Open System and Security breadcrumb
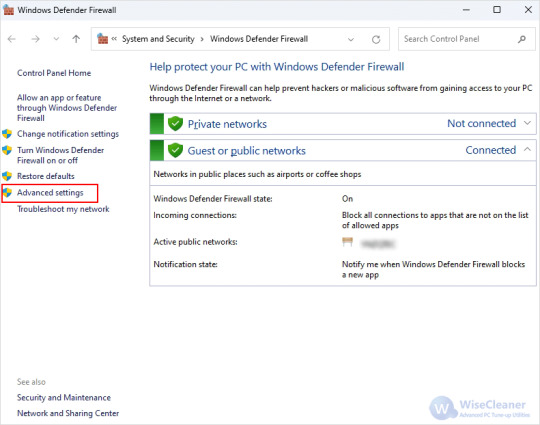This screenshot has height=425, width=540. tap(158, 39)
